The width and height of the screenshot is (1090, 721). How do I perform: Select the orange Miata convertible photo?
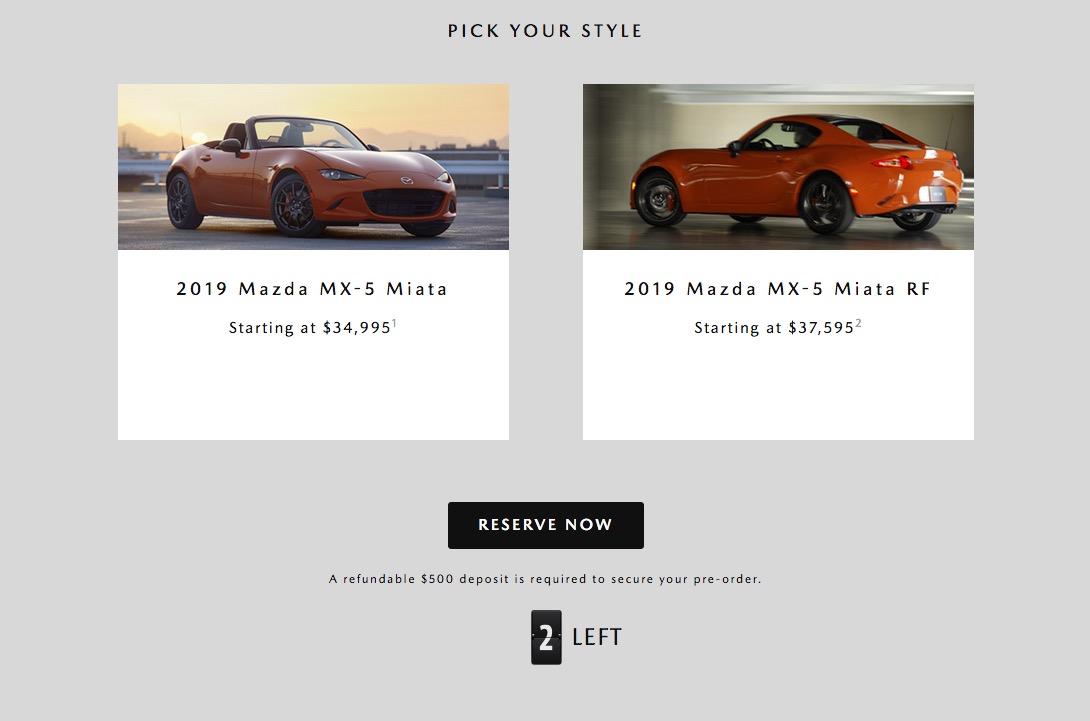tap(314, 167)
